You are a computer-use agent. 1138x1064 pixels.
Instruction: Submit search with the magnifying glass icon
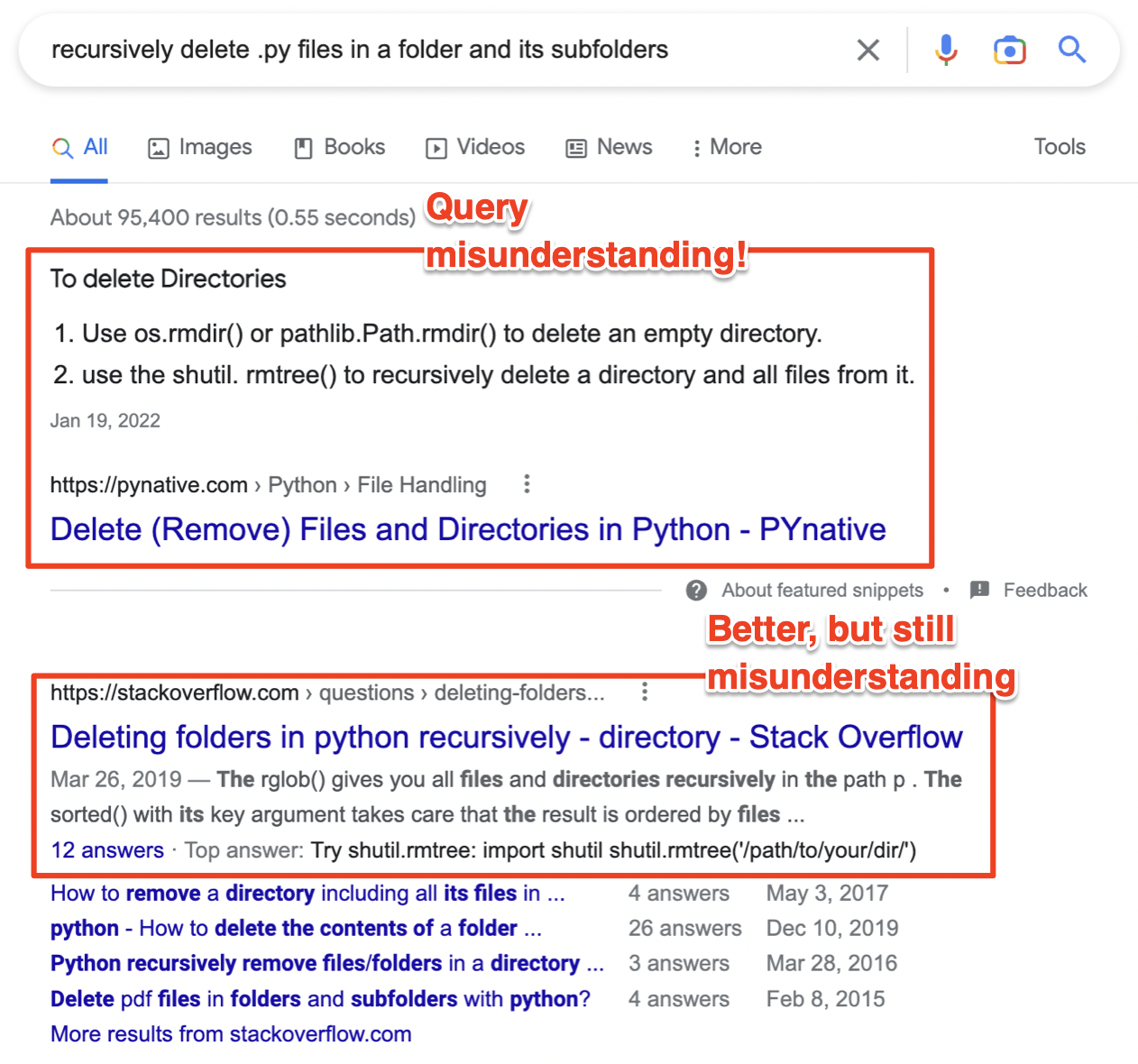(1071, 50)
